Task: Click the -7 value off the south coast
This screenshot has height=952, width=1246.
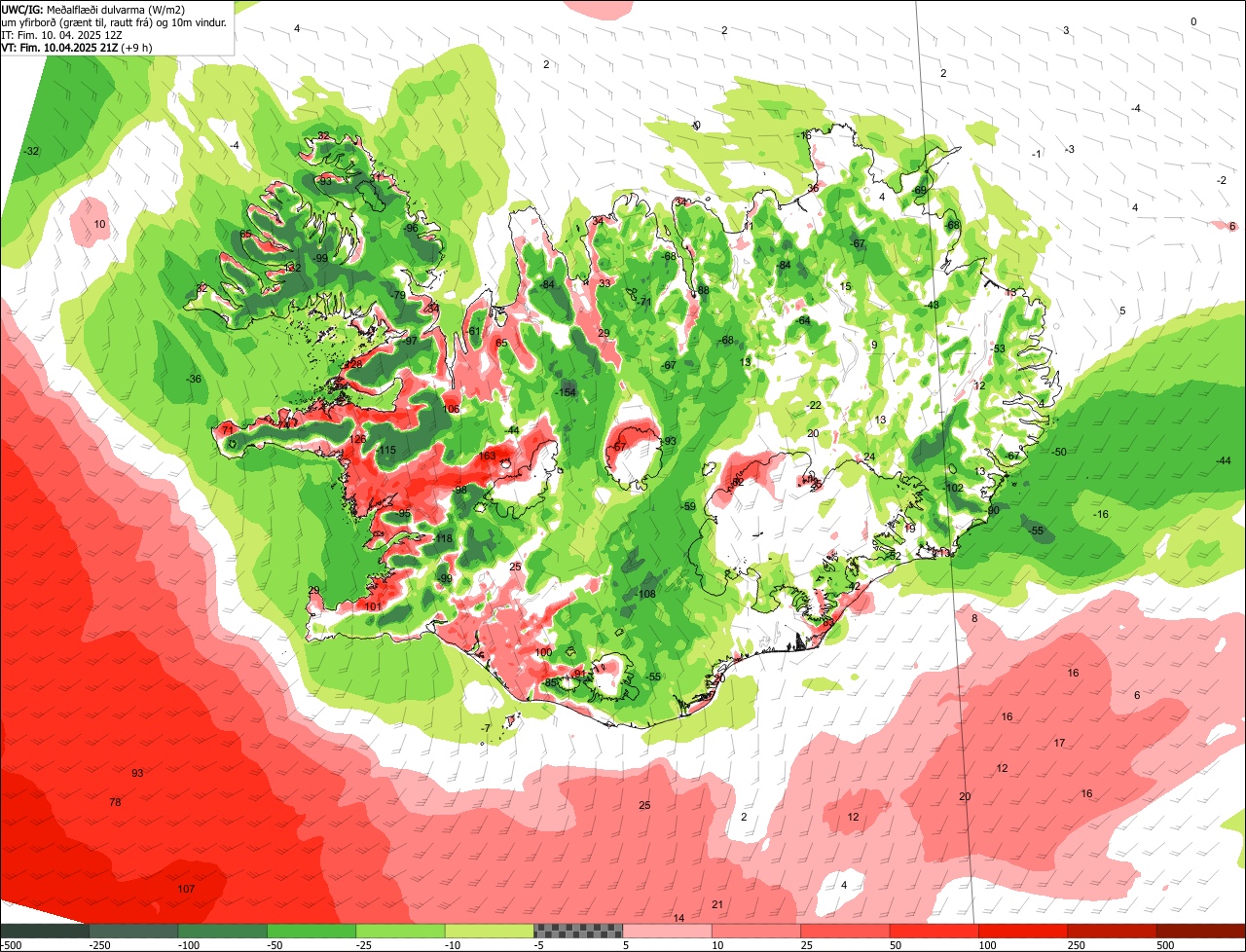Action: (486, 728)
